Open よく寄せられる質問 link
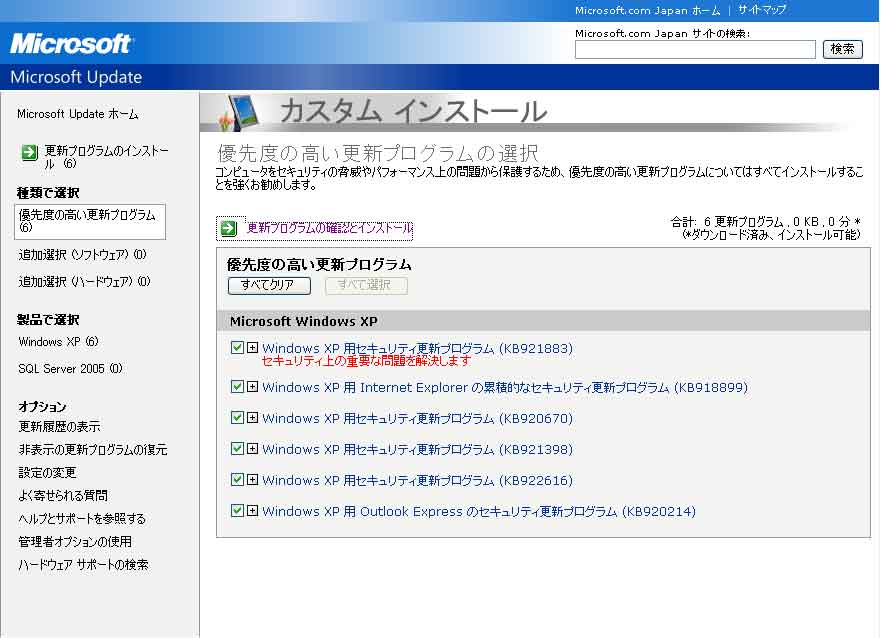881x638 pixels. click(63, 495)
